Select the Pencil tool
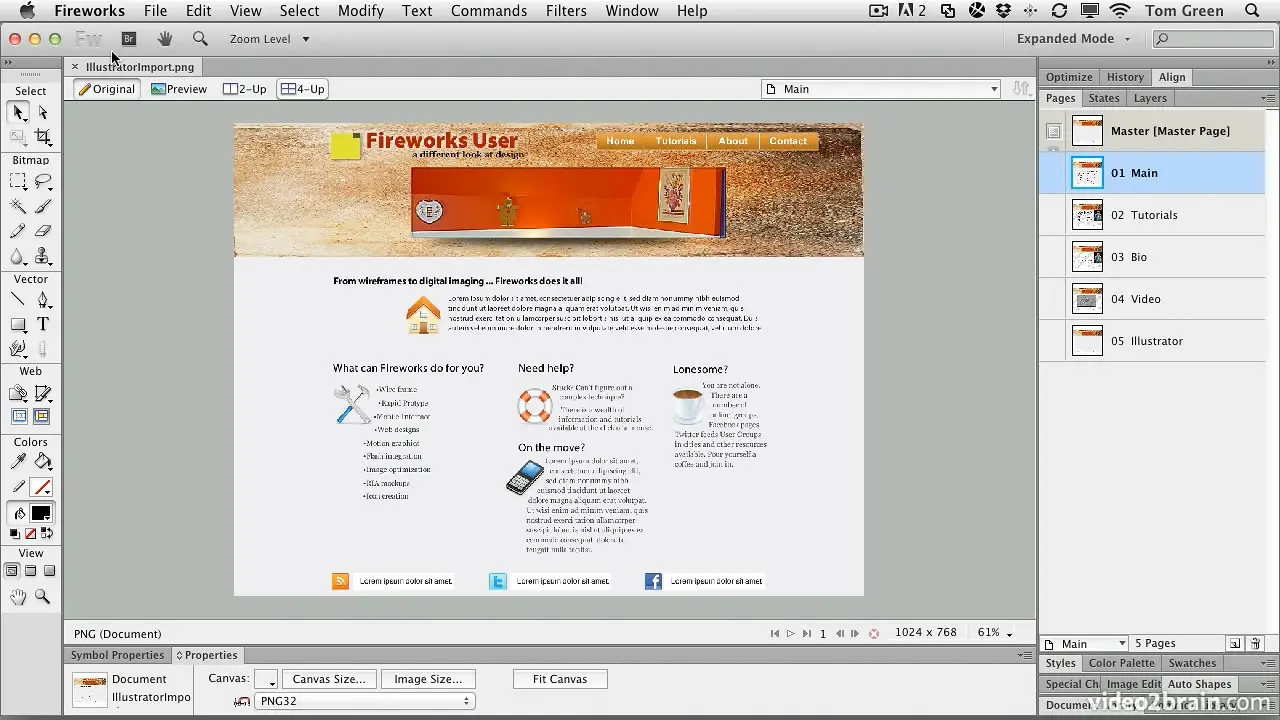The image size is (1280, 720). click(x=19, y=231)
